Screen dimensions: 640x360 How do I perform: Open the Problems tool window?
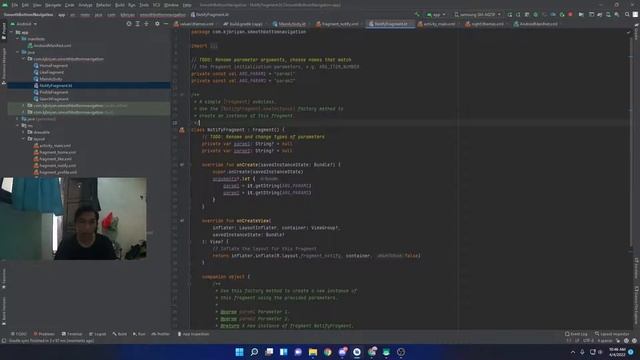pos(44,334)
